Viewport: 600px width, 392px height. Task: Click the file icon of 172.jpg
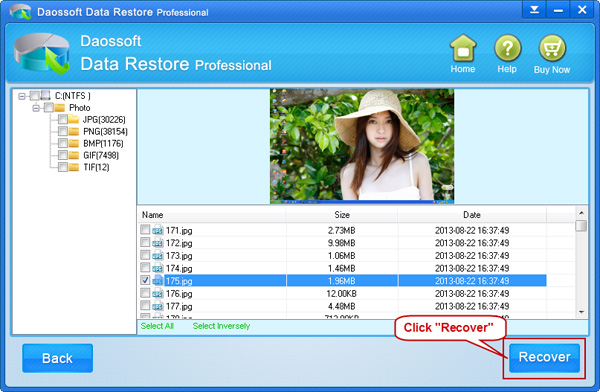coord(158,243)
